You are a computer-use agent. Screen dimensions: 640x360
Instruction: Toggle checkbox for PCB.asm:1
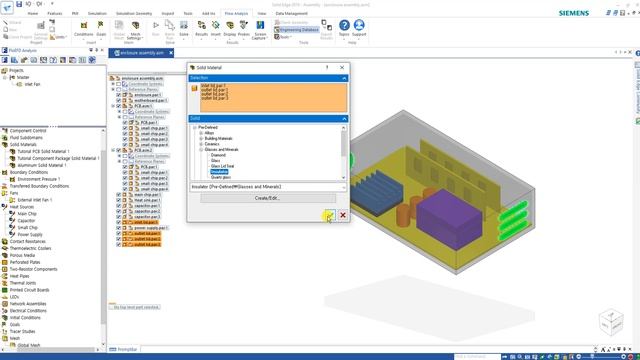point(119,106)
